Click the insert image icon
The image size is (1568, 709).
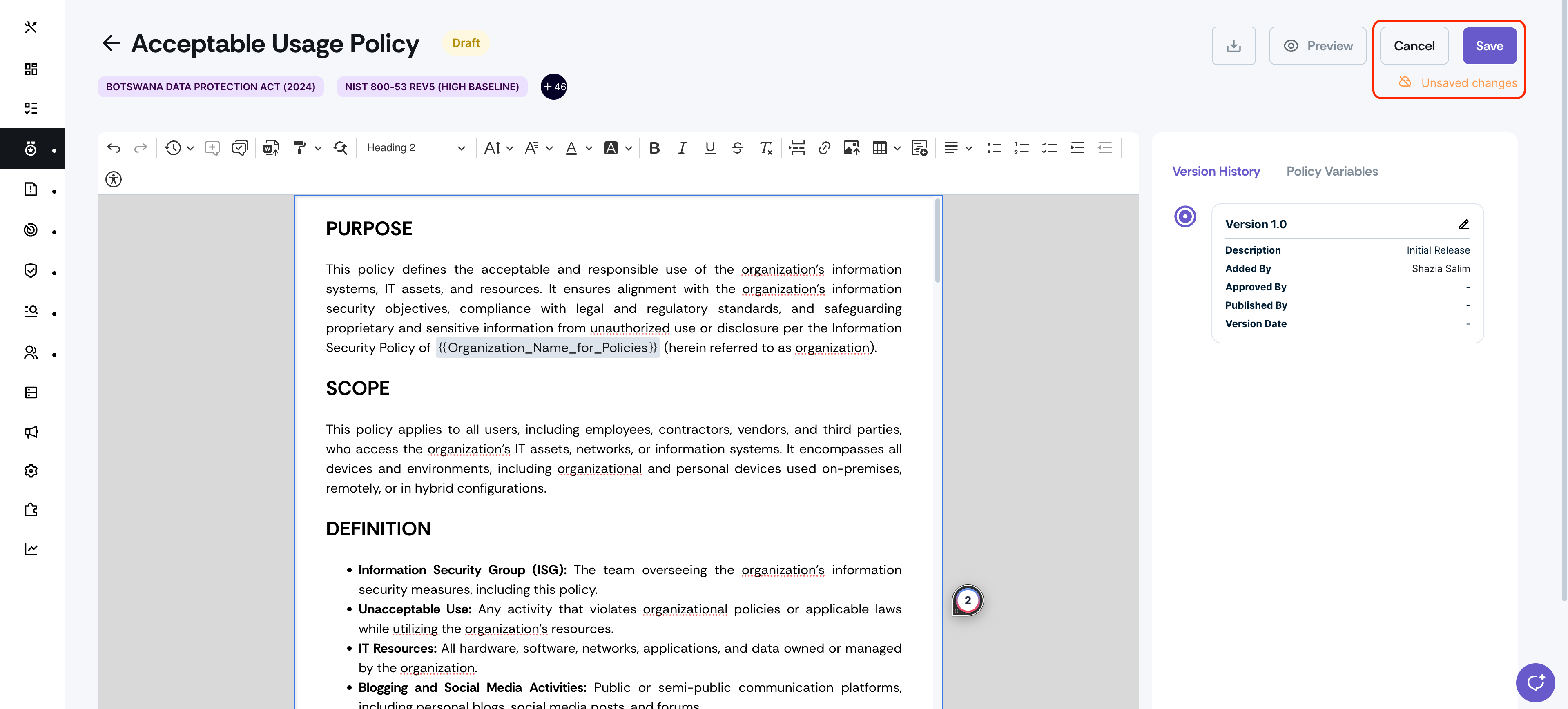click(851, 148)
